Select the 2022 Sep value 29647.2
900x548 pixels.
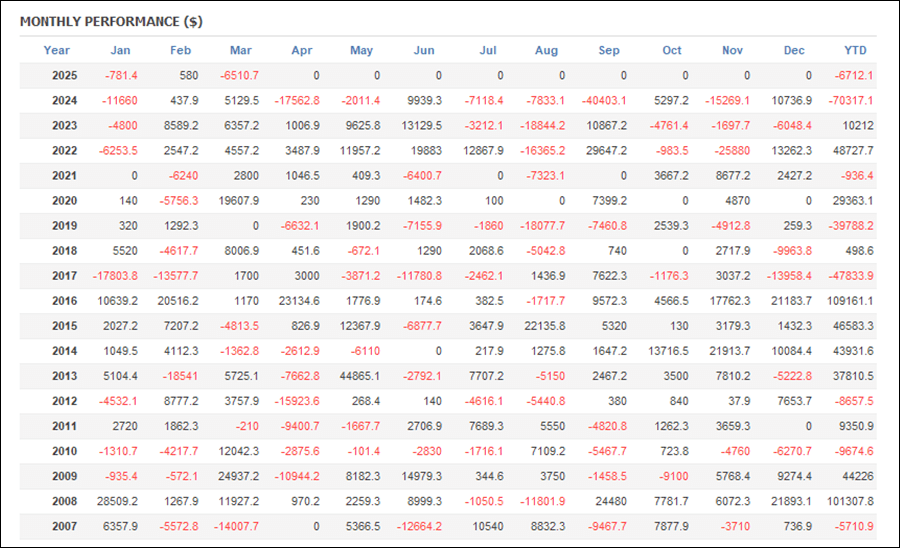(x=606, y=151)
